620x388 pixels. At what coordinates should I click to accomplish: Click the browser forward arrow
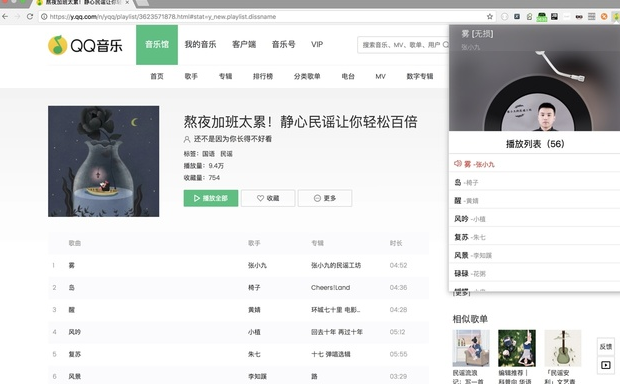(17, 17)
